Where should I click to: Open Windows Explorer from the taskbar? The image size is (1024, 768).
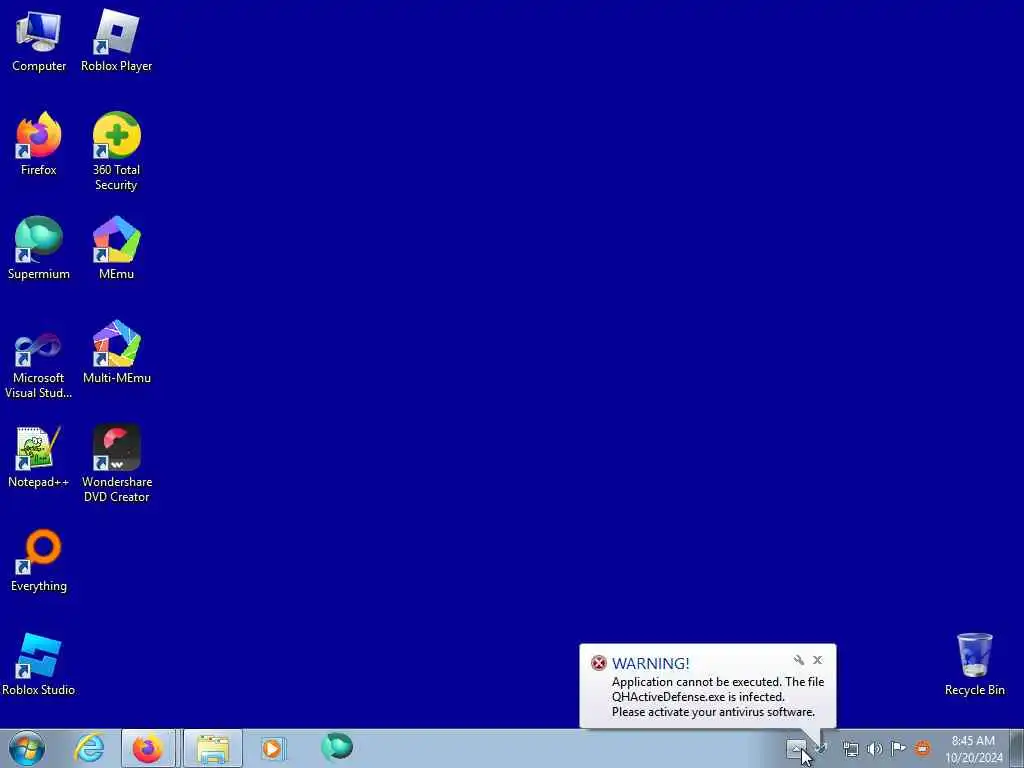tap(213, 748)
